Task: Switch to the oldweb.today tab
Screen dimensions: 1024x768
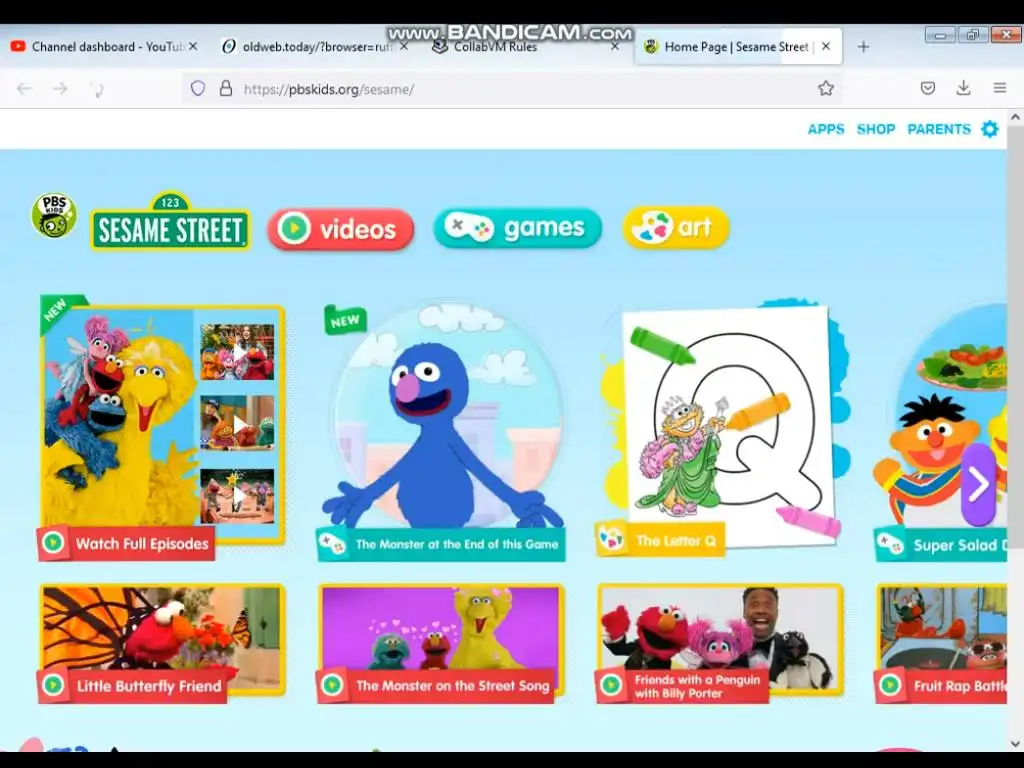Action: [316, 46]
